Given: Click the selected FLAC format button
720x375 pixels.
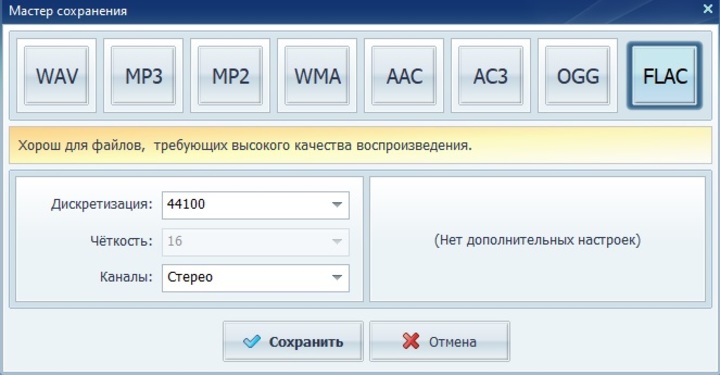Looking at the screenshot, I should click(664, 76).
